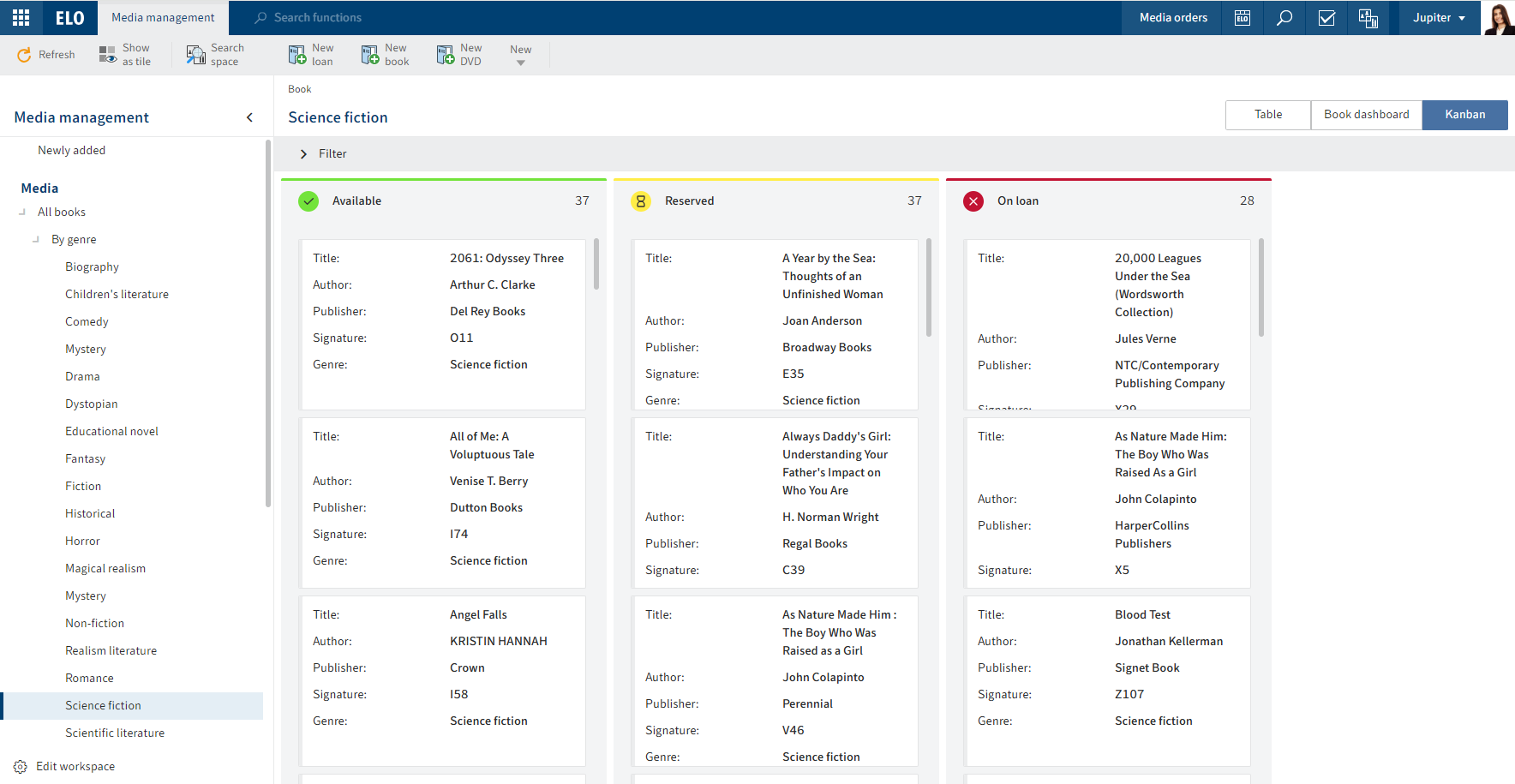Select Realism literature genre
Screen dimensions: 1515x784
111,651
